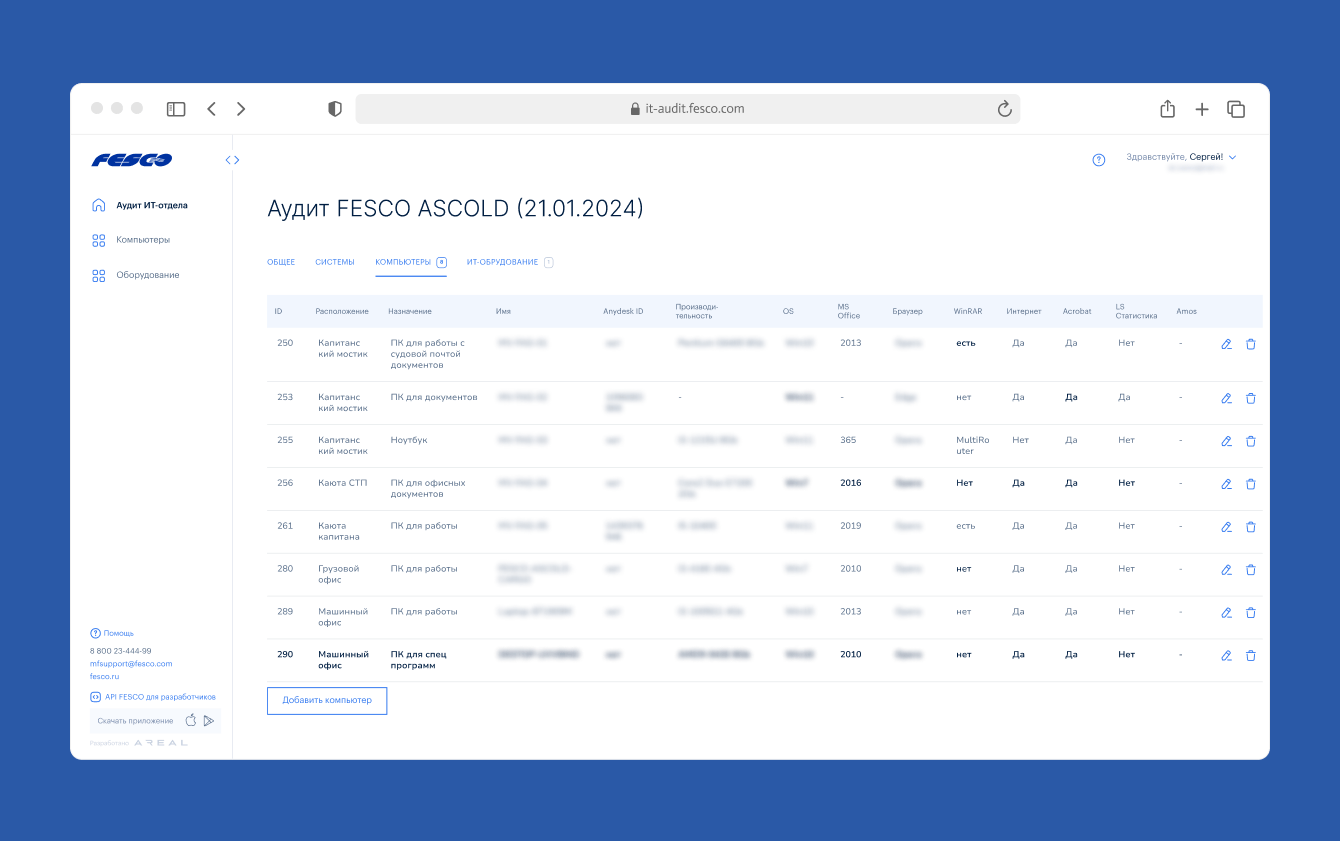Edit computer row 289

pos(1226,613)
